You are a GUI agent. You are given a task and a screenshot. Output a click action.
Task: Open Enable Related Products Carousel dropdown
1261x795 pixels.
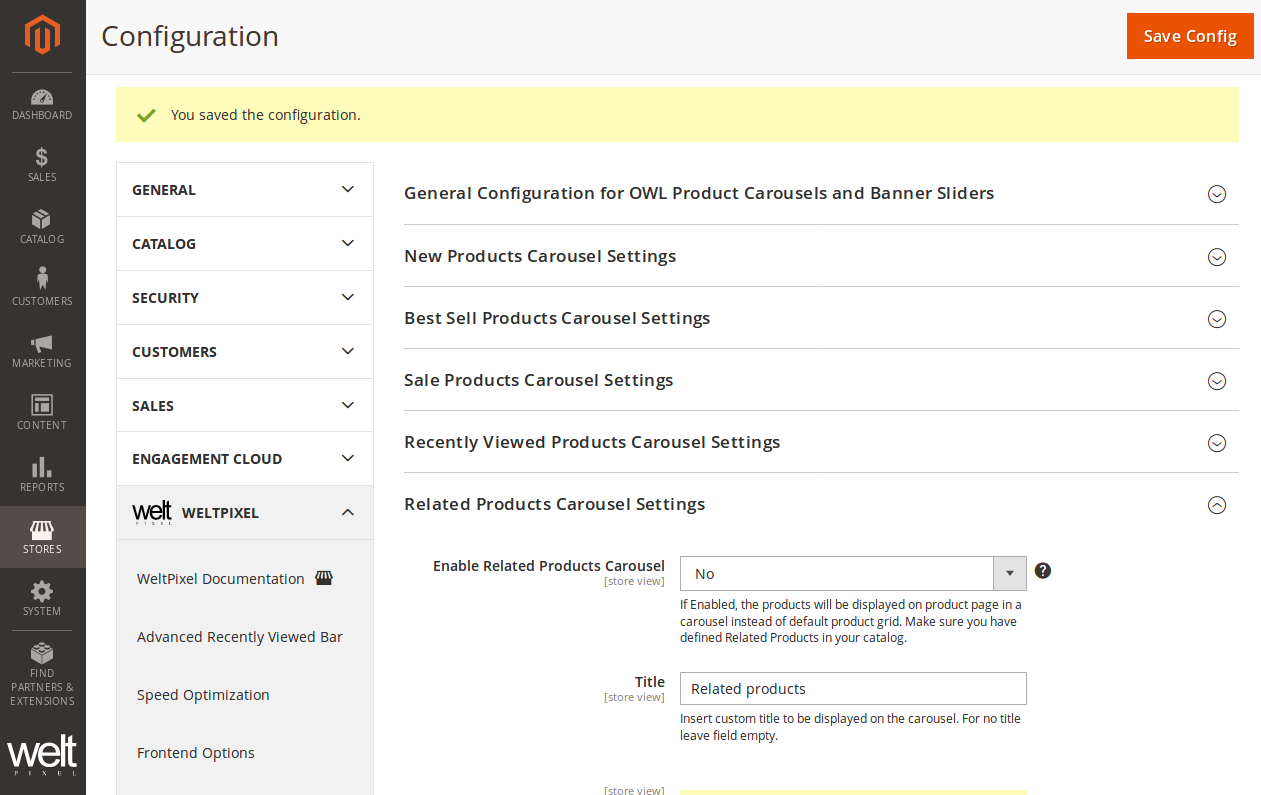click(853, 574)
